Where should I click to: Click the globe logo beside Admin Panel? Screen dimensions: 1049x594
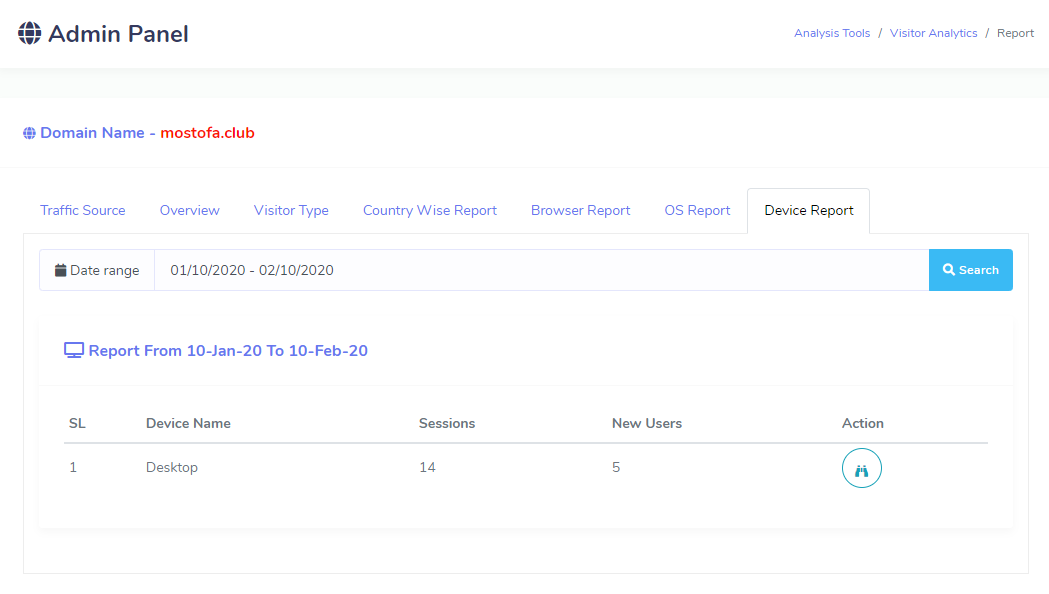click(x=30, y=34)
